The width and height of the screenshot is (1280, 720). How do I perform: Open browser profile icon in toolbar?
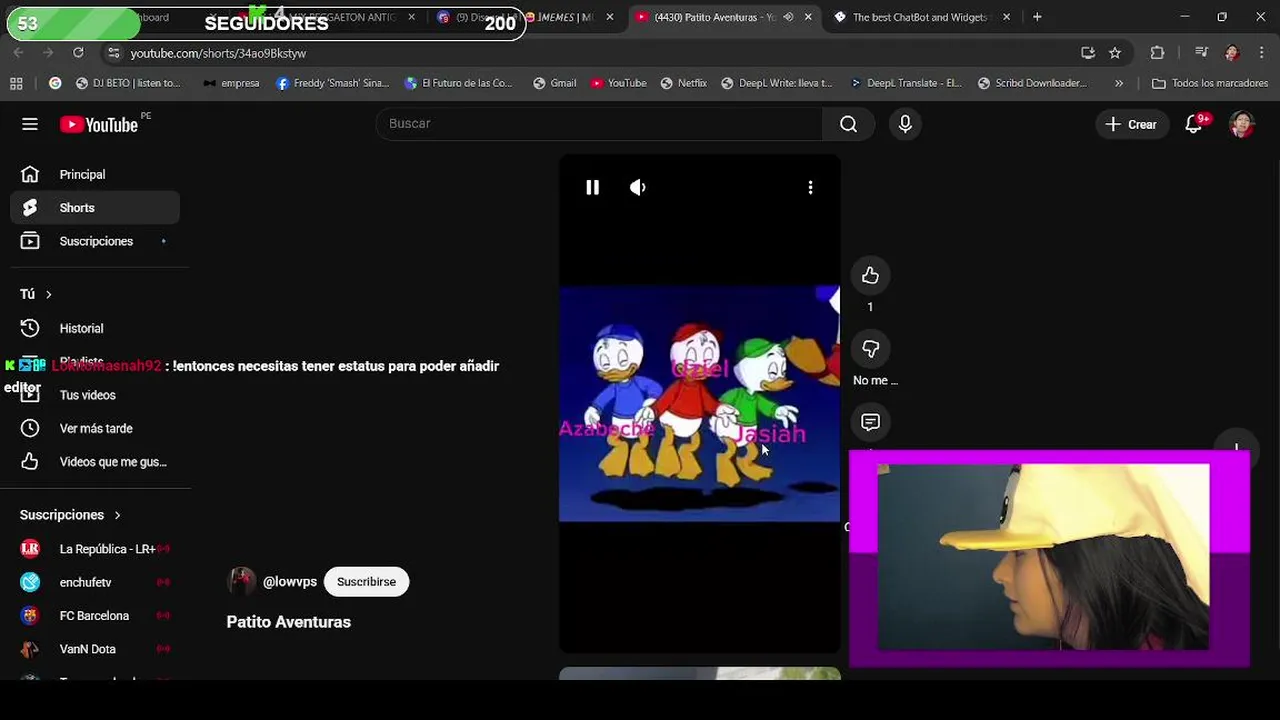(x=1232, y=52)
